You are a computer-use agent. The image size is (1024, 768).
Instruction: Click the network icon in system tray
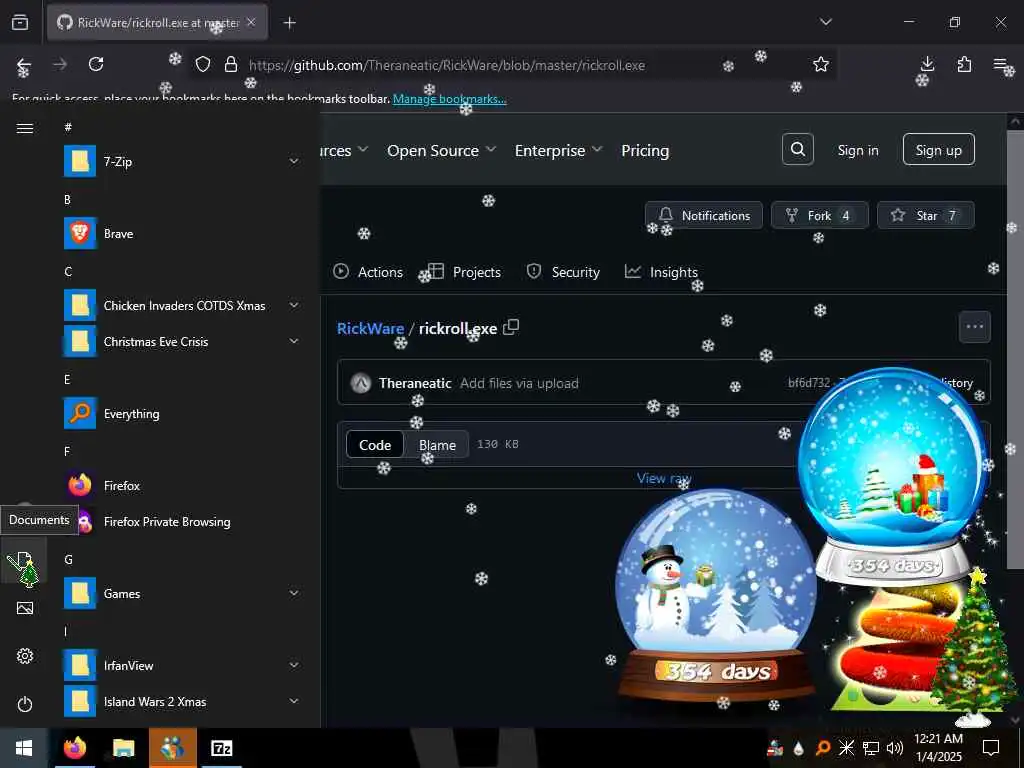click(x=871, y=748)
